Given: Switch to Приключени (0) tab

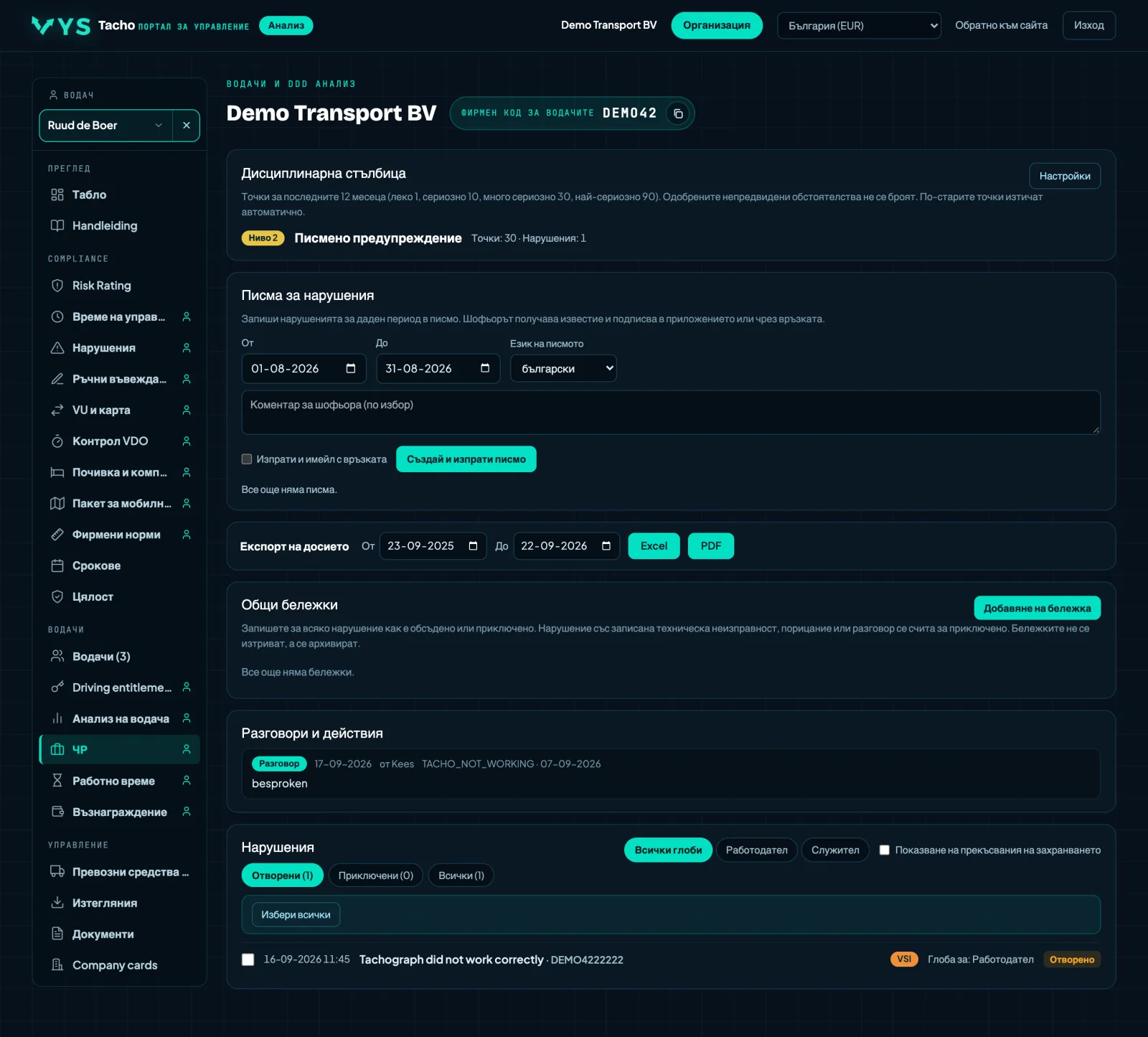Looking at the screenshot, I should coord(375,876).
